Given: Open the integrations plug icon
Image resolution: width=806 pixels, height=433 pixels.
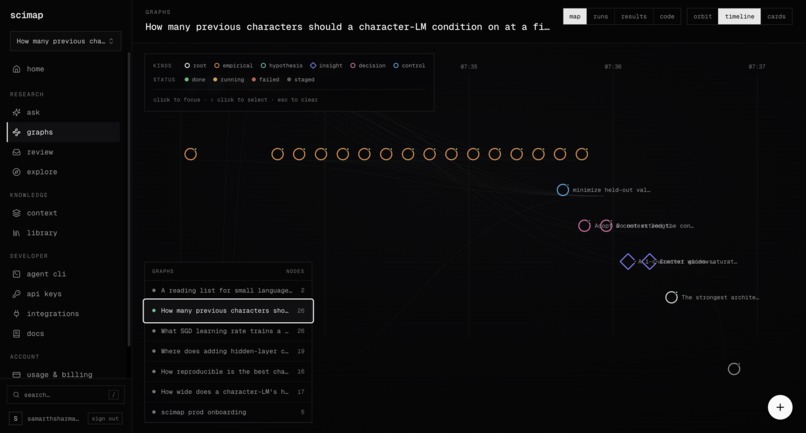Looking at the screenshot, I should [16, 314].
